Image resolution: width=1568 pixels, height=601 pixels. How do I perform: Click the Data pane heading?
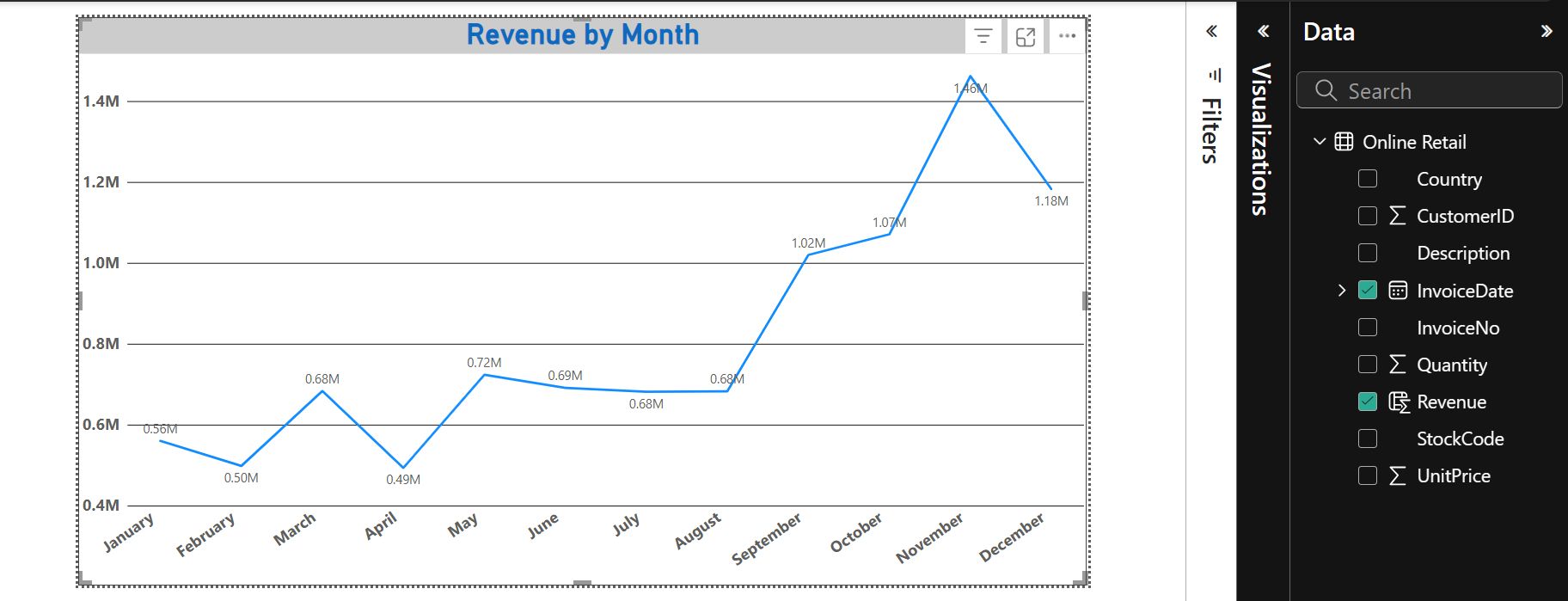click(x=1329, y=32)
